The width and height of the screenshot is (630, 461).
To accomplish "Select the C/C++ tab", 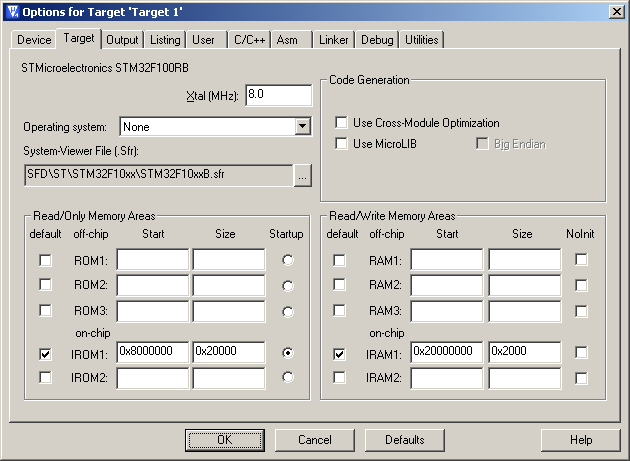I will tap(250, 40).
